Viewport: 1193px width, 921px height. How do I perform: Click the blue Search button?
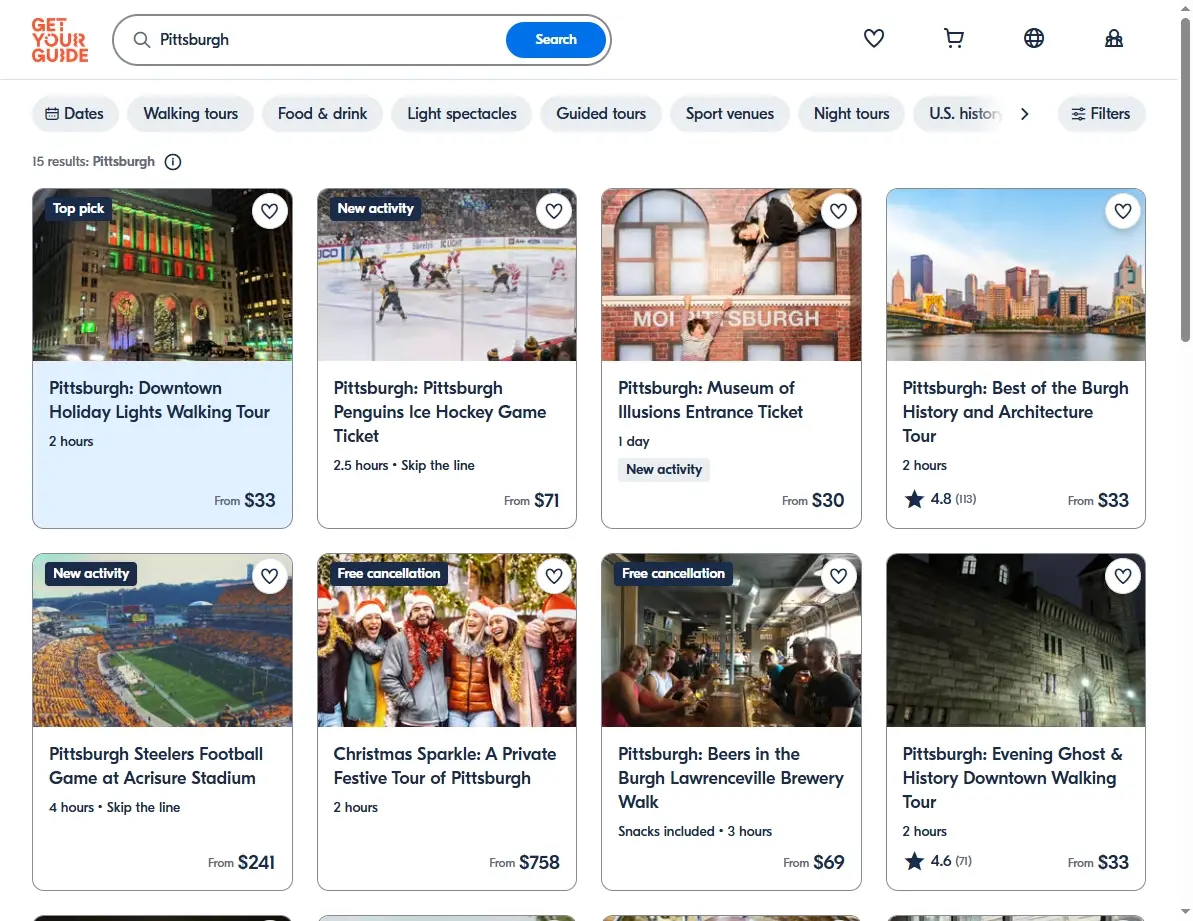555,40
